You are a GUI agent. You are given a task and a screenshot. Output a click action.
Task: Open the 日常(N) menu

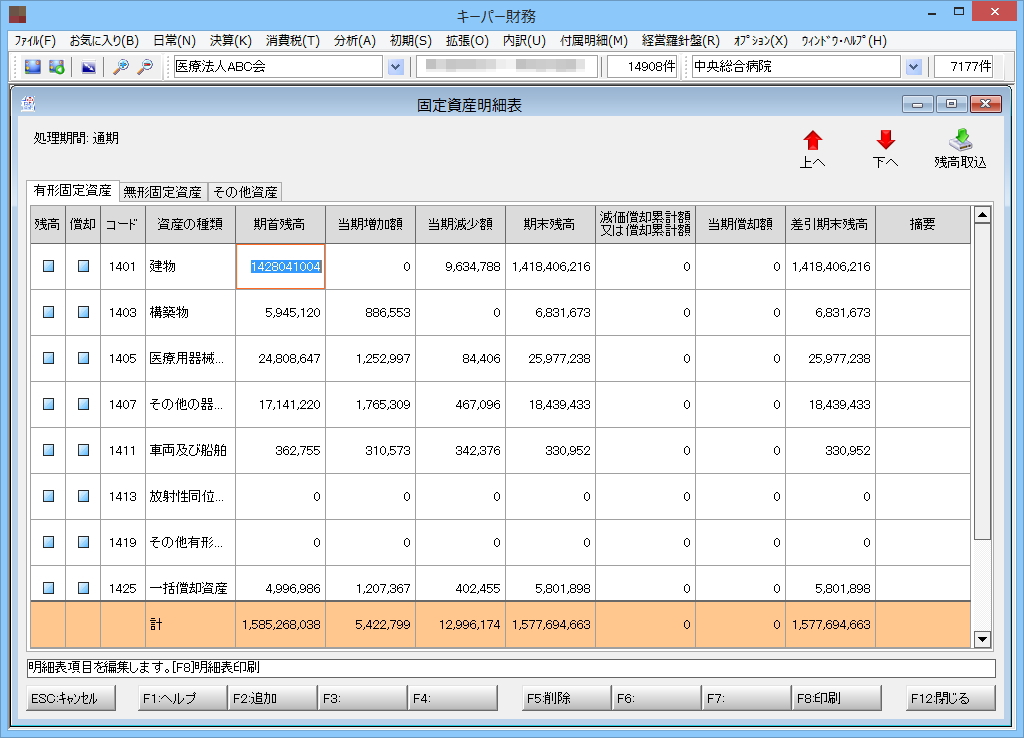(x=174, y=40)
